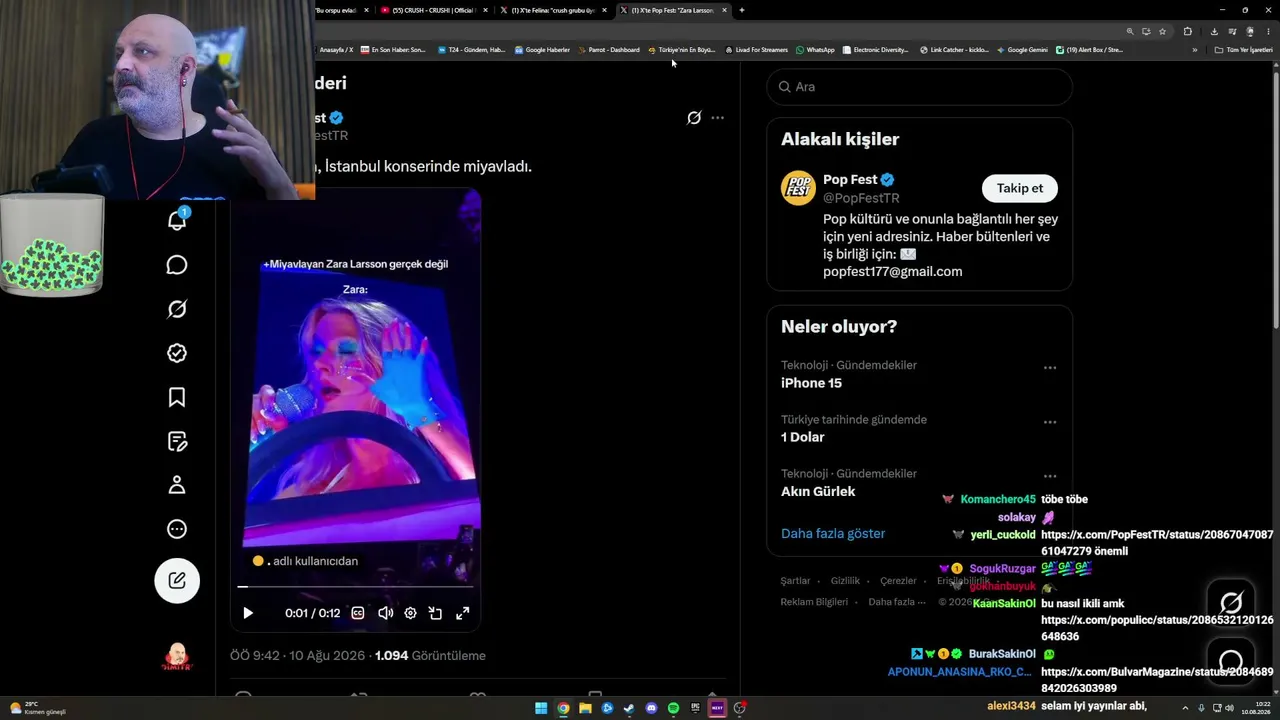
Task: Play the Zara Larsson video
Action: click(x=248, y=613)
